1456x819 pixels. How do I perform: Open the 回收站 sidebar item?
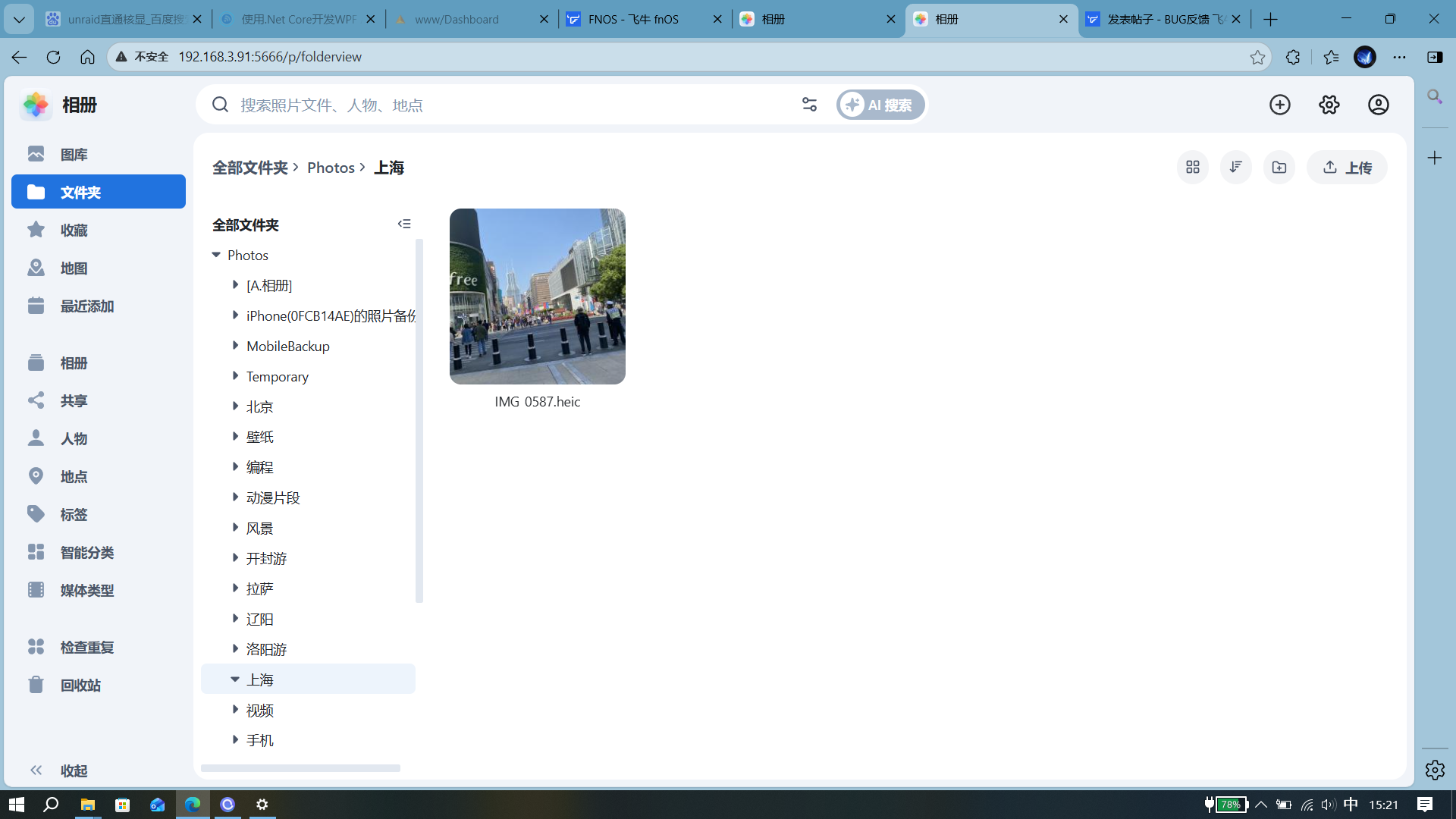click(x=80, y=686)
